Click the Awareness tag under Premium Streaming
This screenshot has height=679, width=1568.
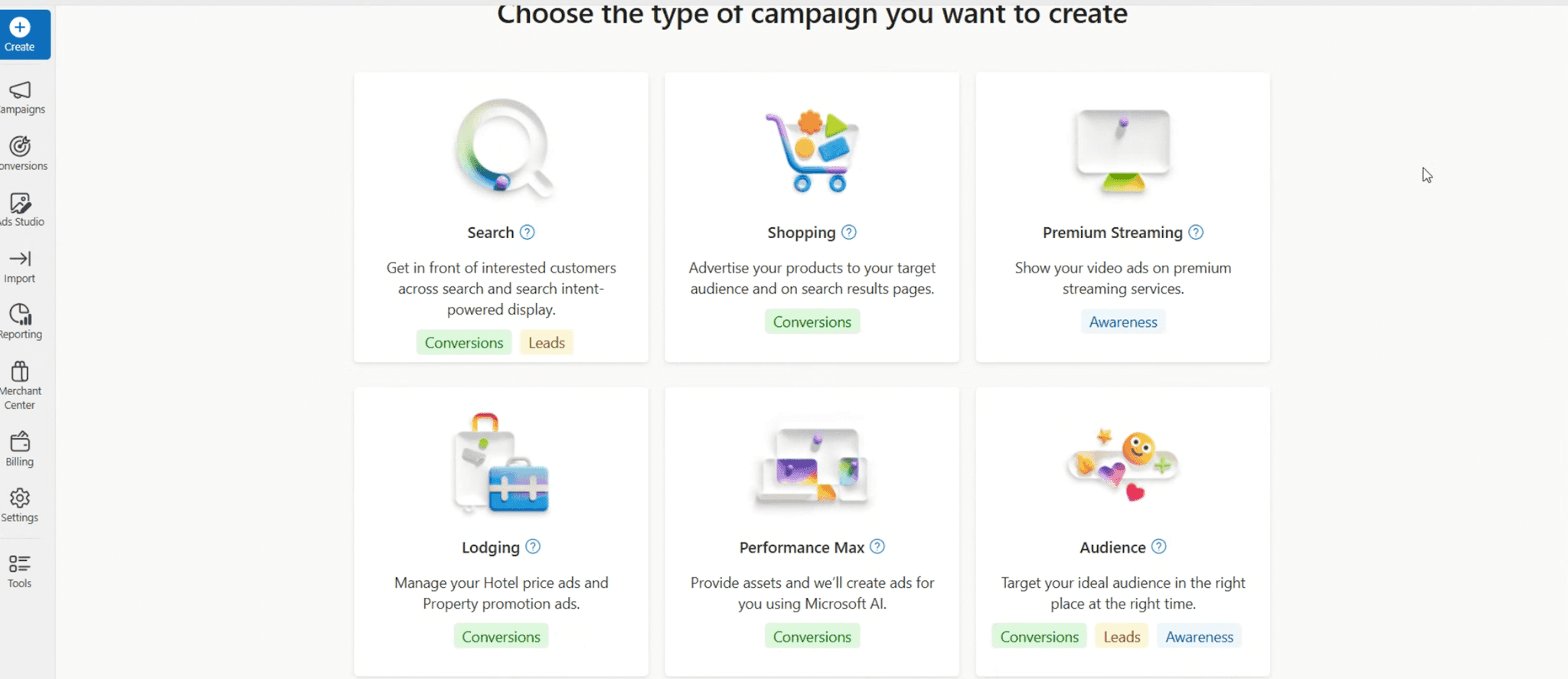click(x=1122, y=322)
